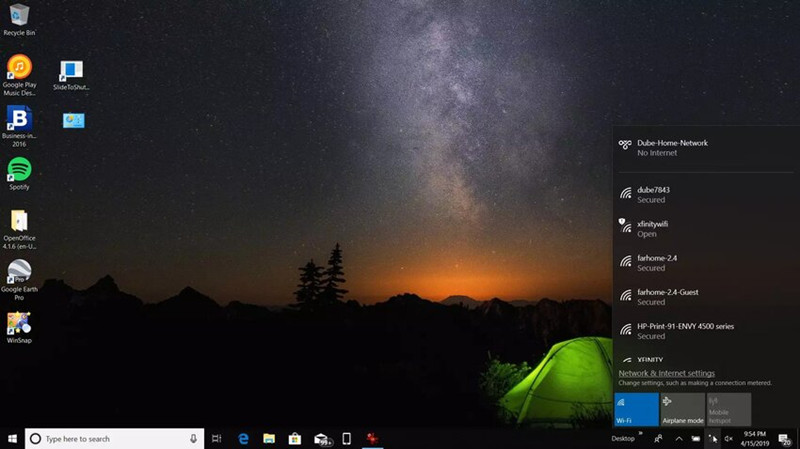This screenshot has height=449, width=800.
Task: Enable Airplane mode tile
Action: point(682,409)
